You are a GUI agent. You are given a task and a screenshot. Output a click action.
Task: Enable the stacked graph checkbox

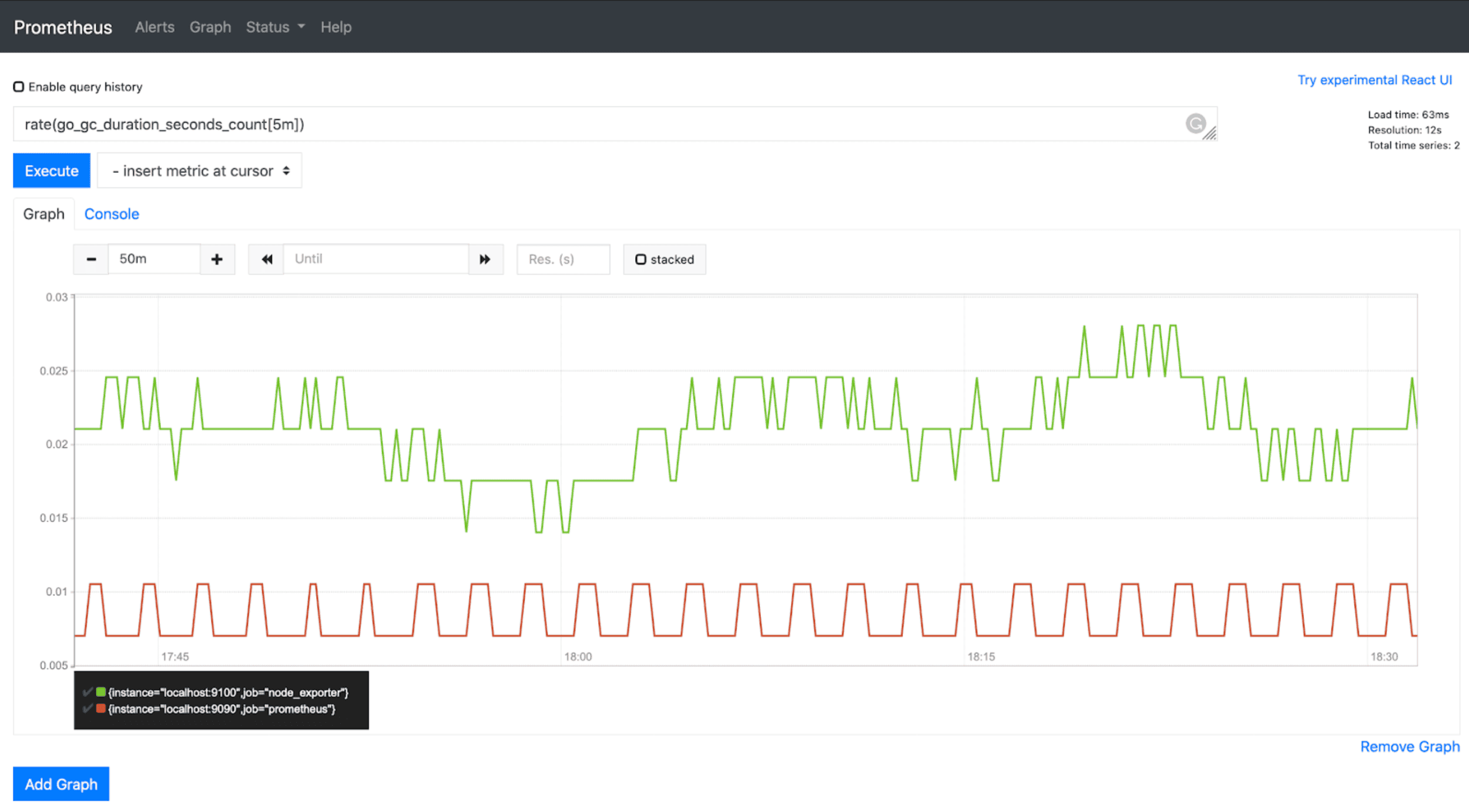640,259
